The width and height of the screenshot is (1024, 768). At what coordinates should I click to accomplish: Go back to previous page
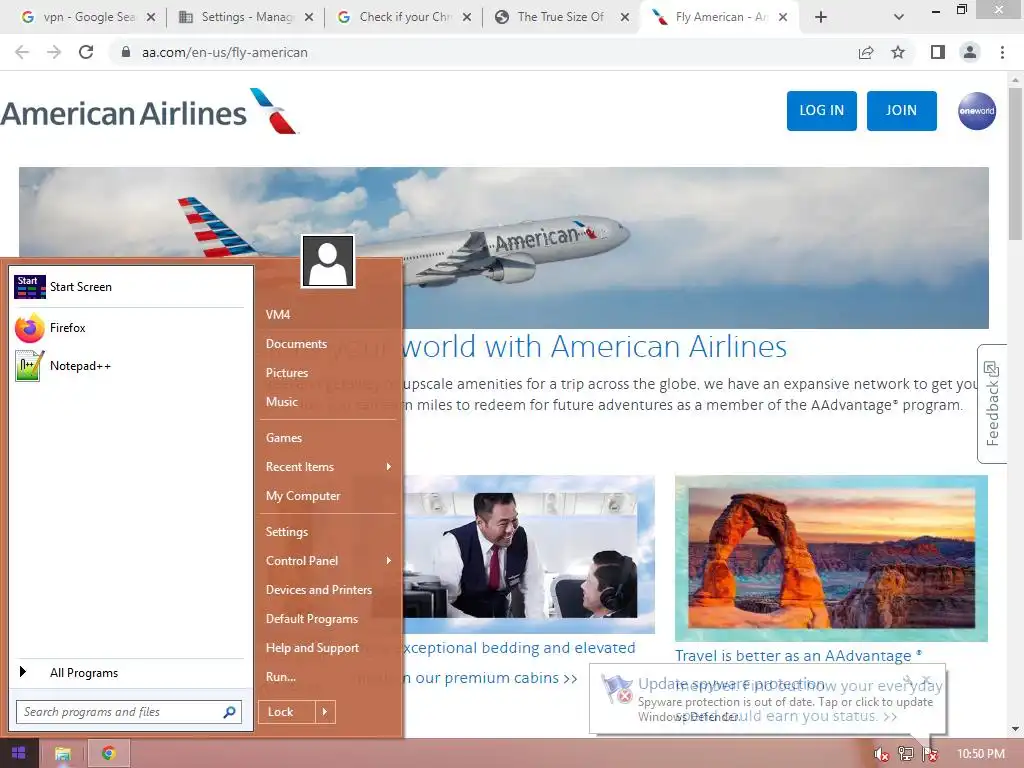pyautogui.click(x=22, y=52)
